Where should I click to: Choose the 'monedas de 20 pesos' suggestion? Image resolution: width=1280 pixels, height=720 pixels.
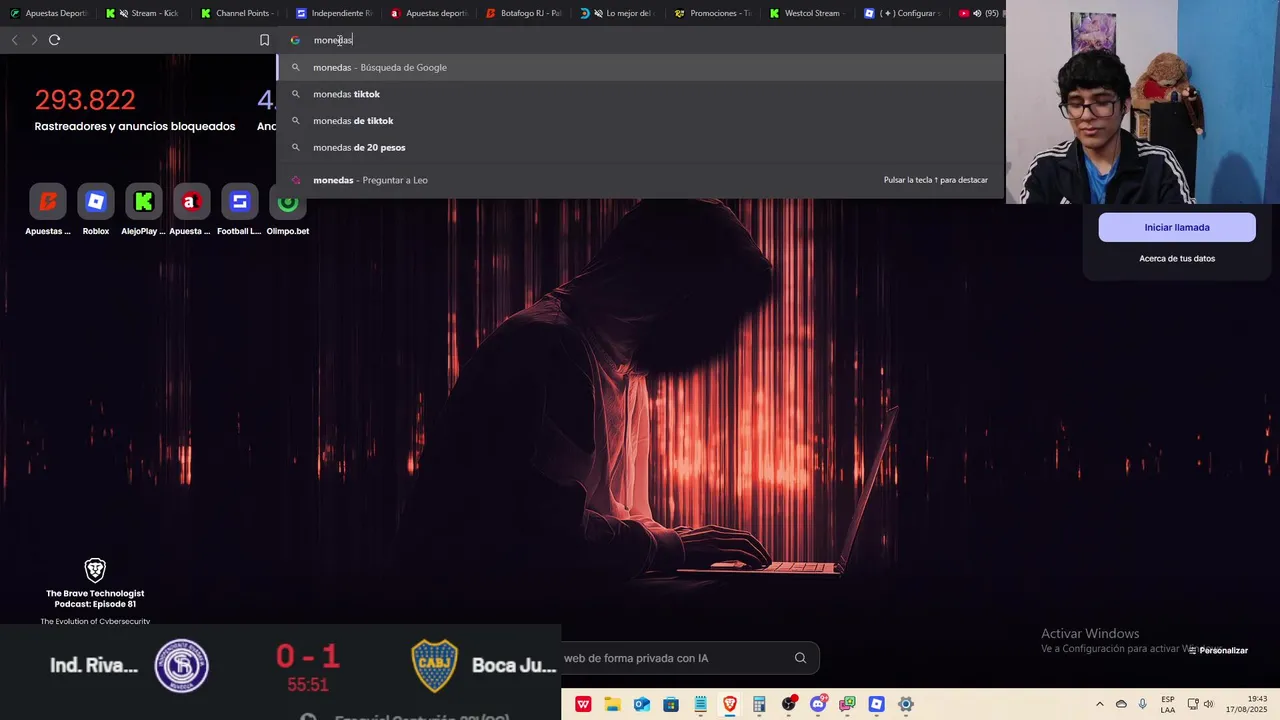point(640,147)
